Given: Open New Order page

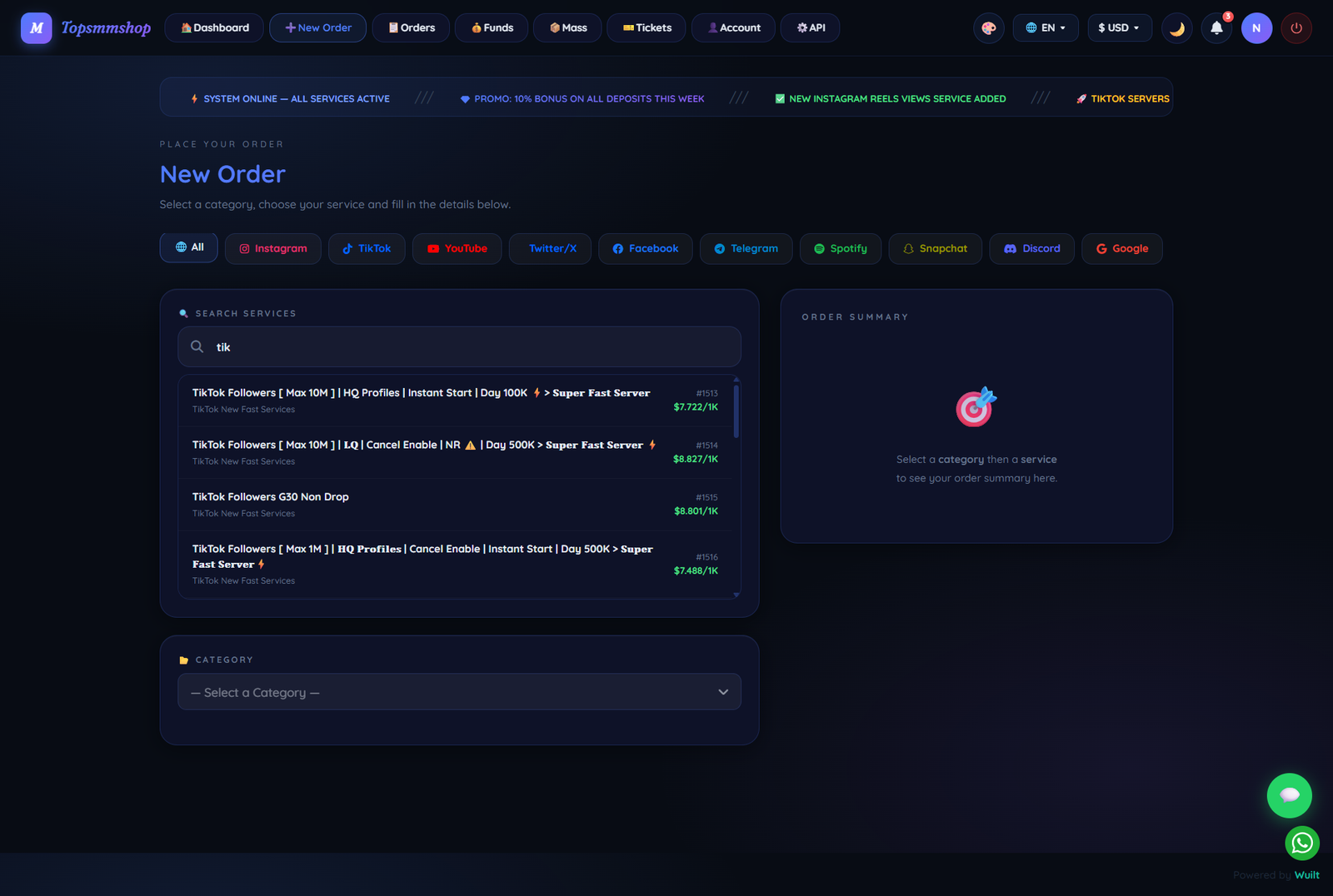Looking at the screenshot, I should (x=317, y=28).
